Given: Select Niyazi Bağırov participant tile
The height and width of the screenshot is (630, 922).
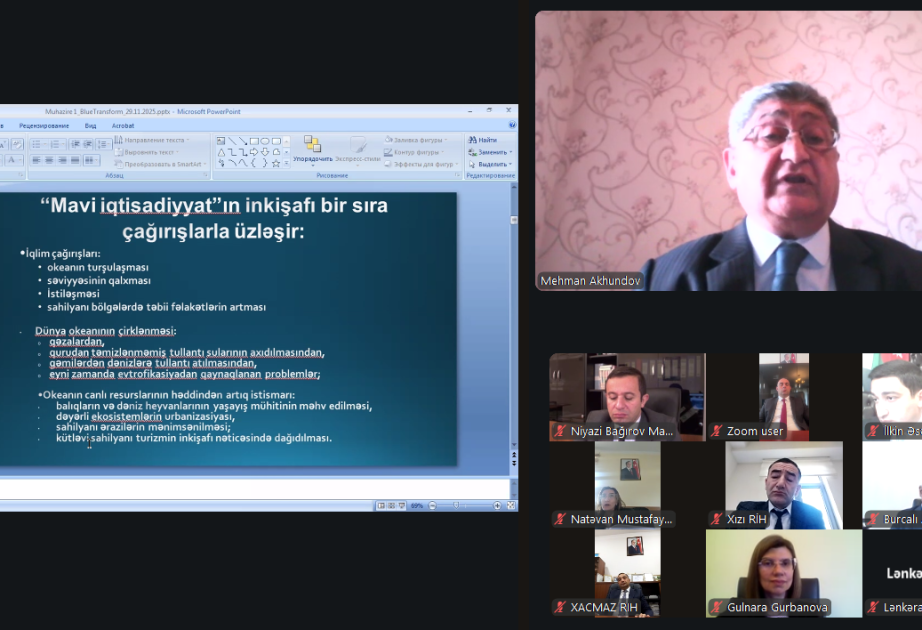Looking at the screenshot, I should tap(627, 397).
